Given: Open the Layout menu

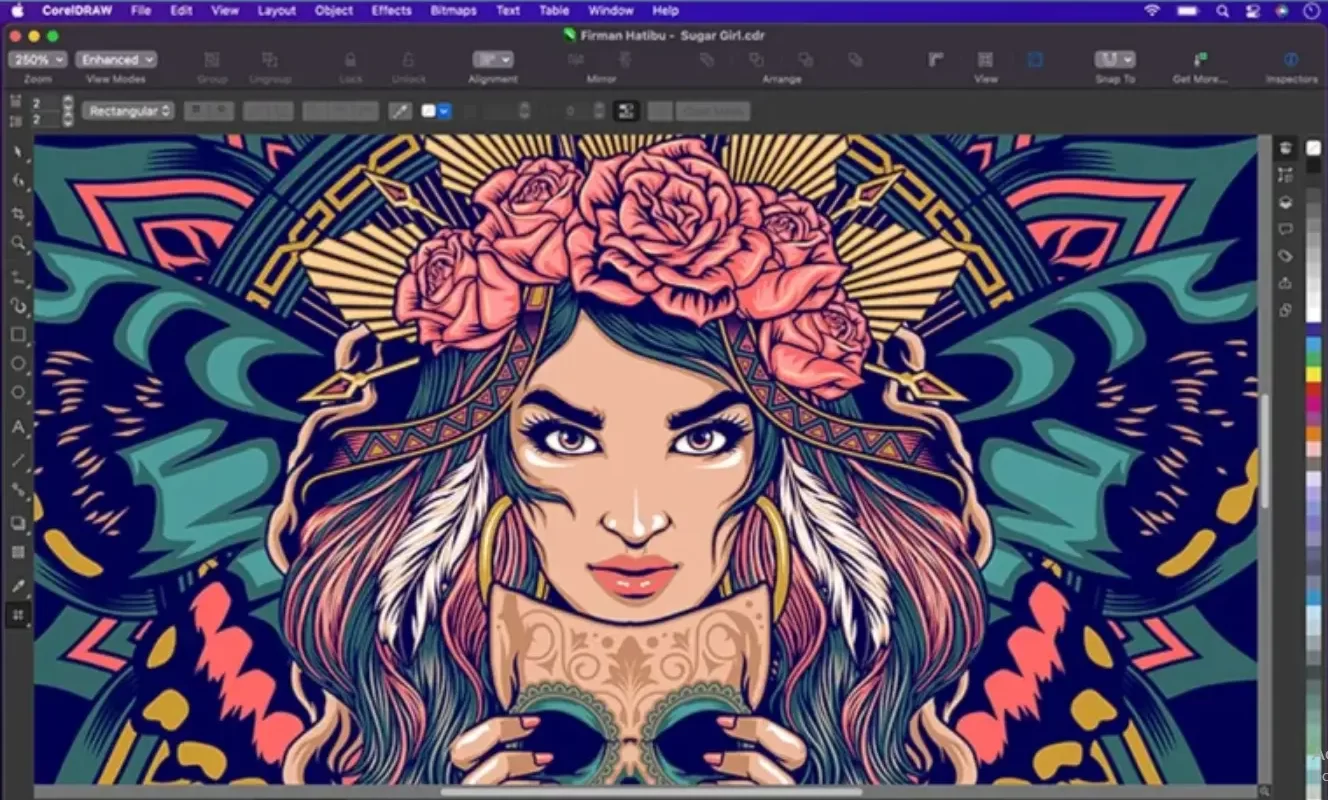Looking at the screenshot, I should pos(276,10).
